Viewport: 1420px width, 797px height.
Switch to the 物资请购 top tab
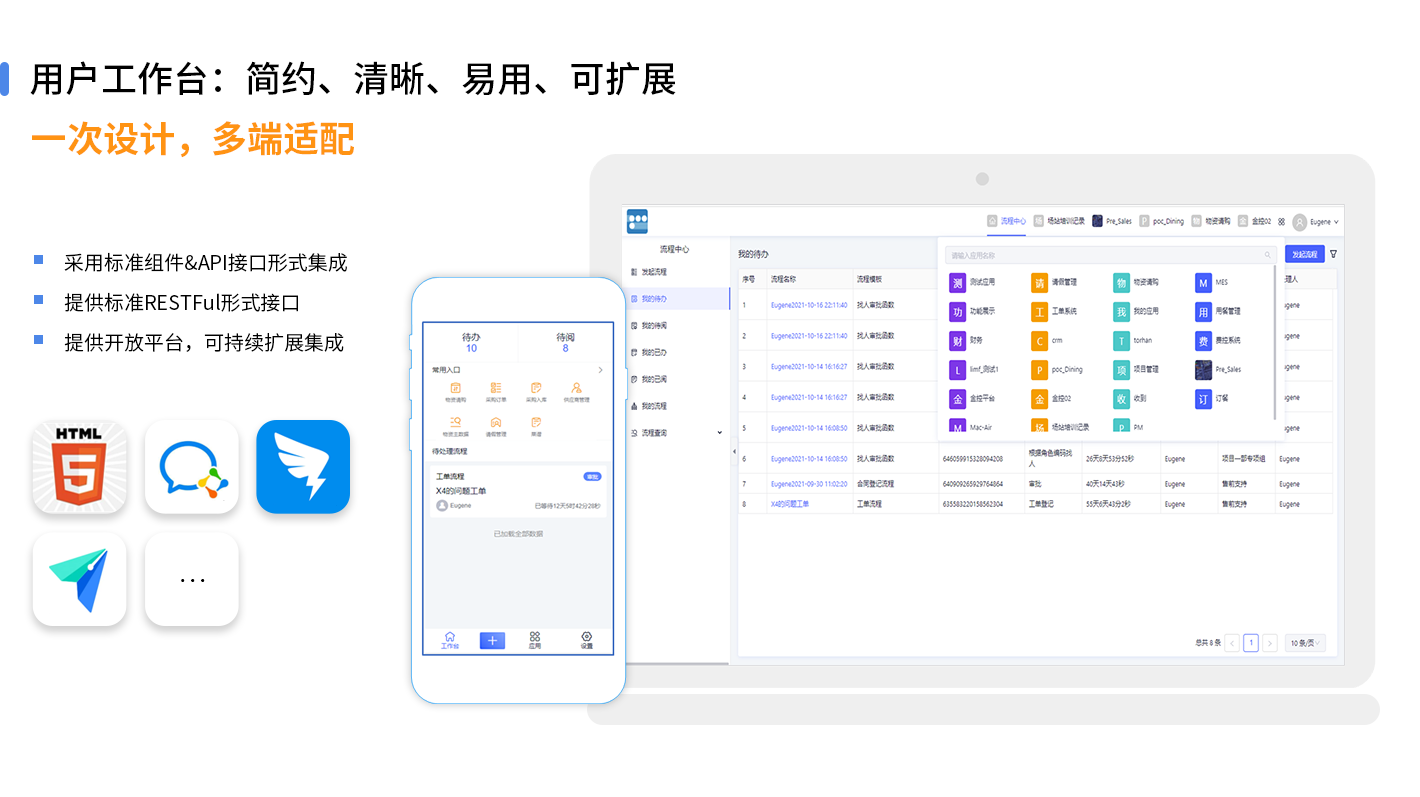[x=1211, y=222]
